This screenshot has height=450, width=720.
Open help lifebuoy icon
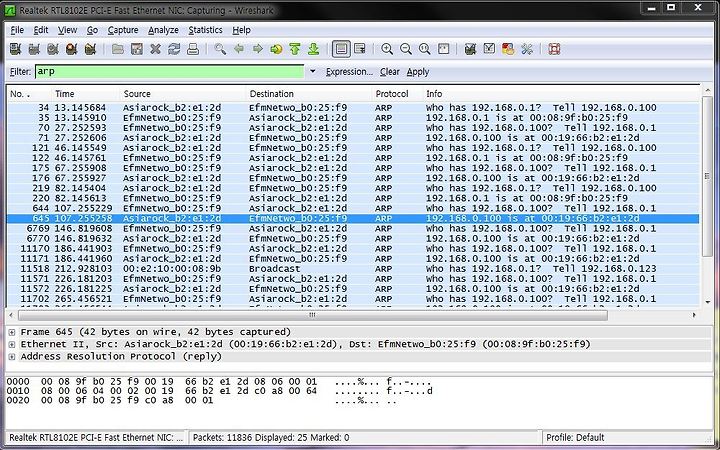click(x=554, y=49)
